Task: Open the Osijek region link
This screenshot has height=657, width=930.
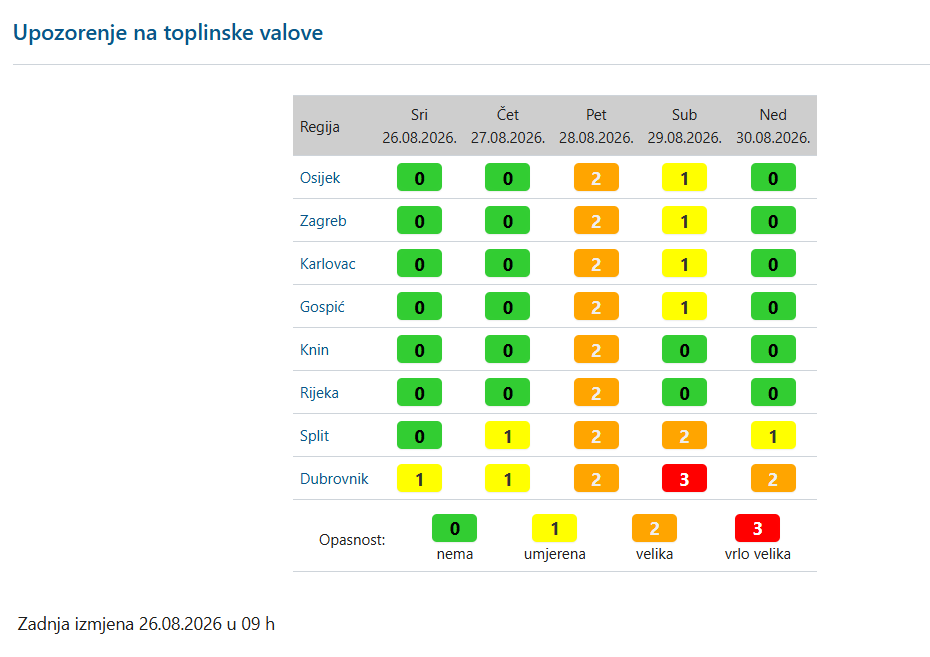Action: (320, 178)
